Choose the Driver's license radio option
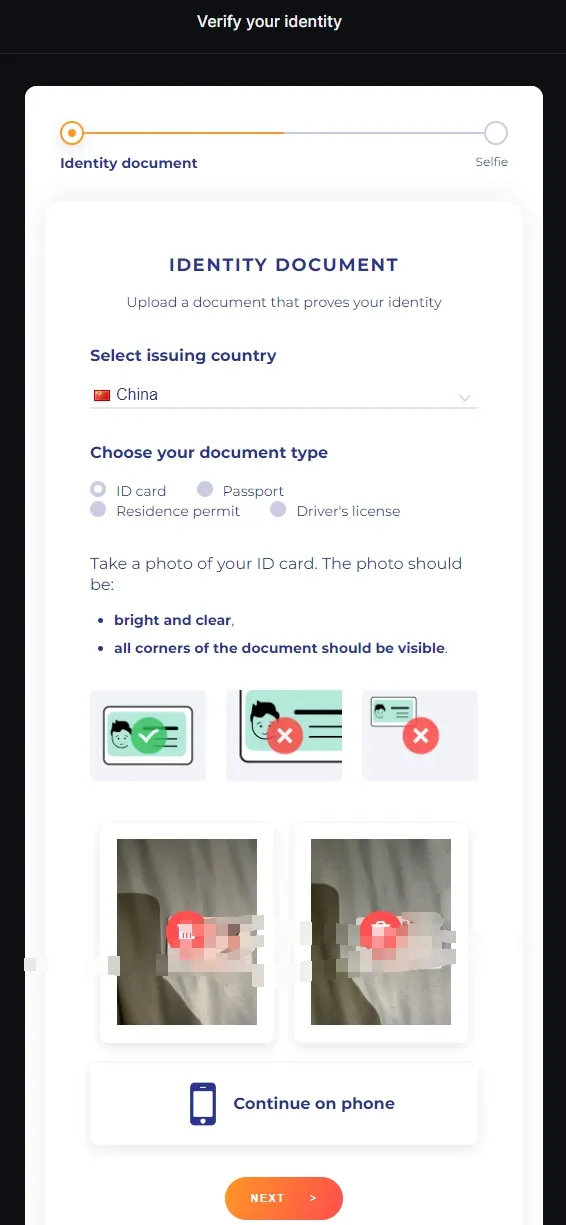Screen dimensions: 566x1225 point(279,509)
